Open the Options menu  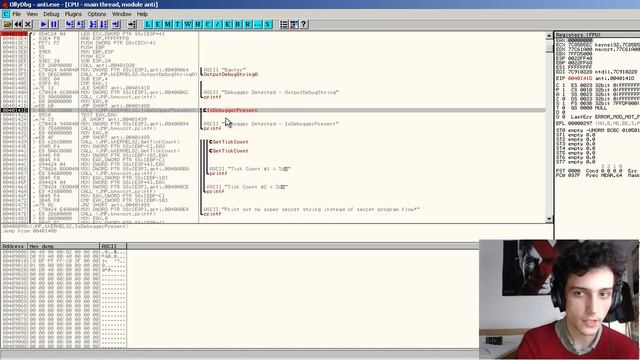tap(97, 14)
